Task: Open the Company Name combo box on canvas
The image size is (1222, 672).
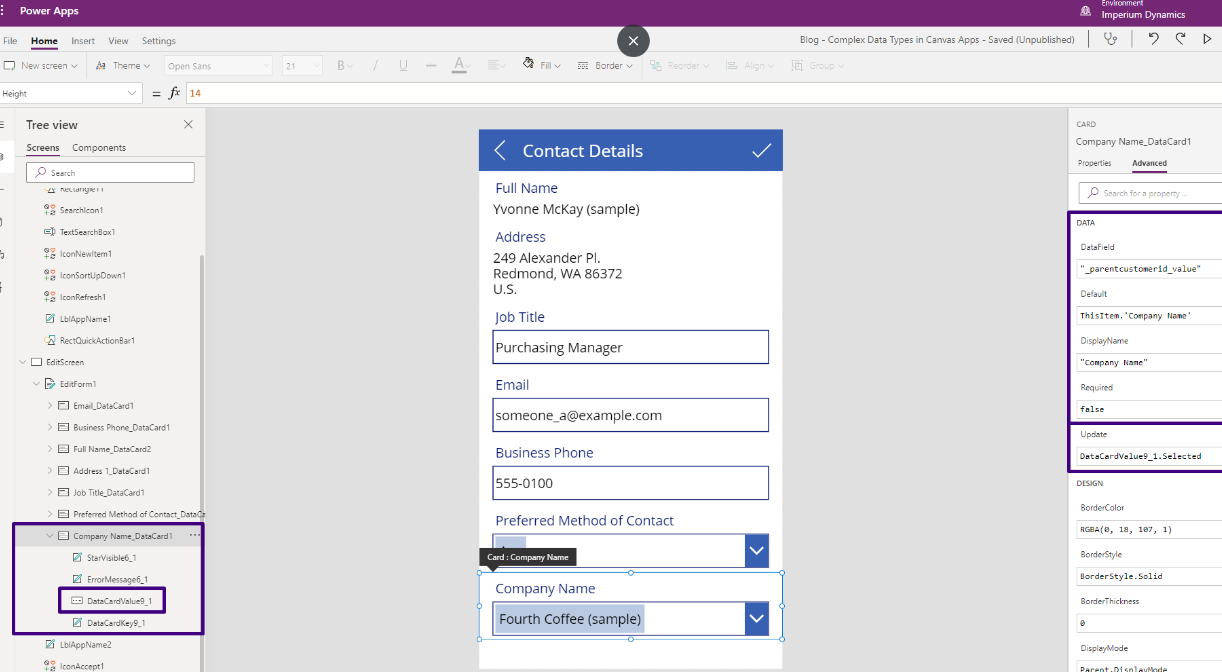Action: 757,618
